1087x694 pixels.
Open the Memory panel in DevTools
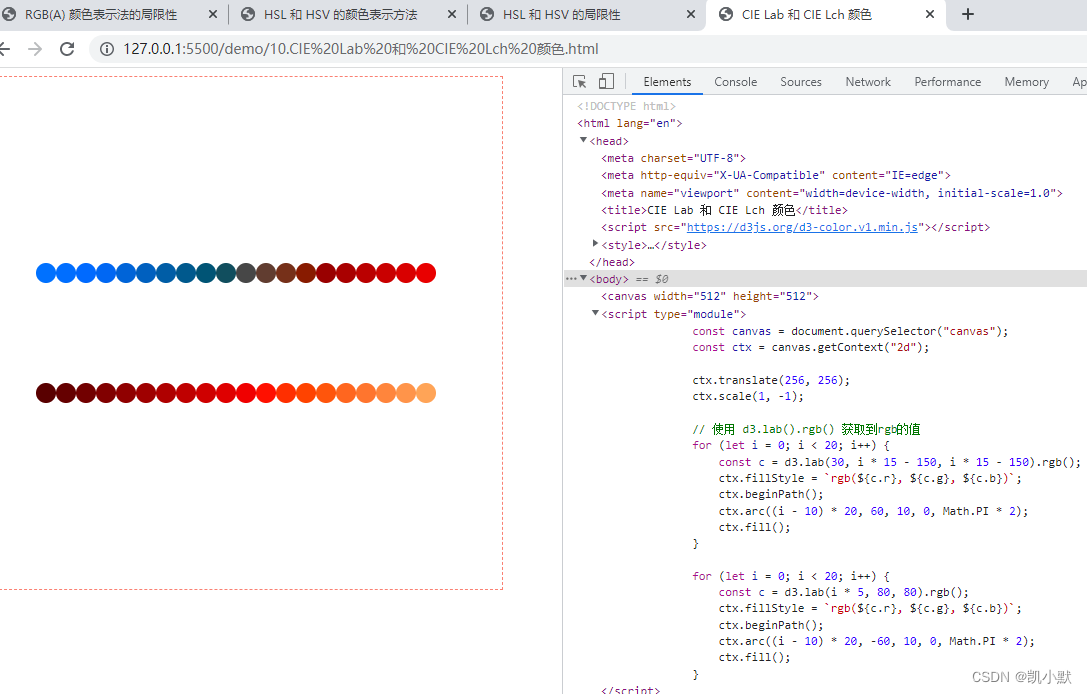click(1026, 82)
